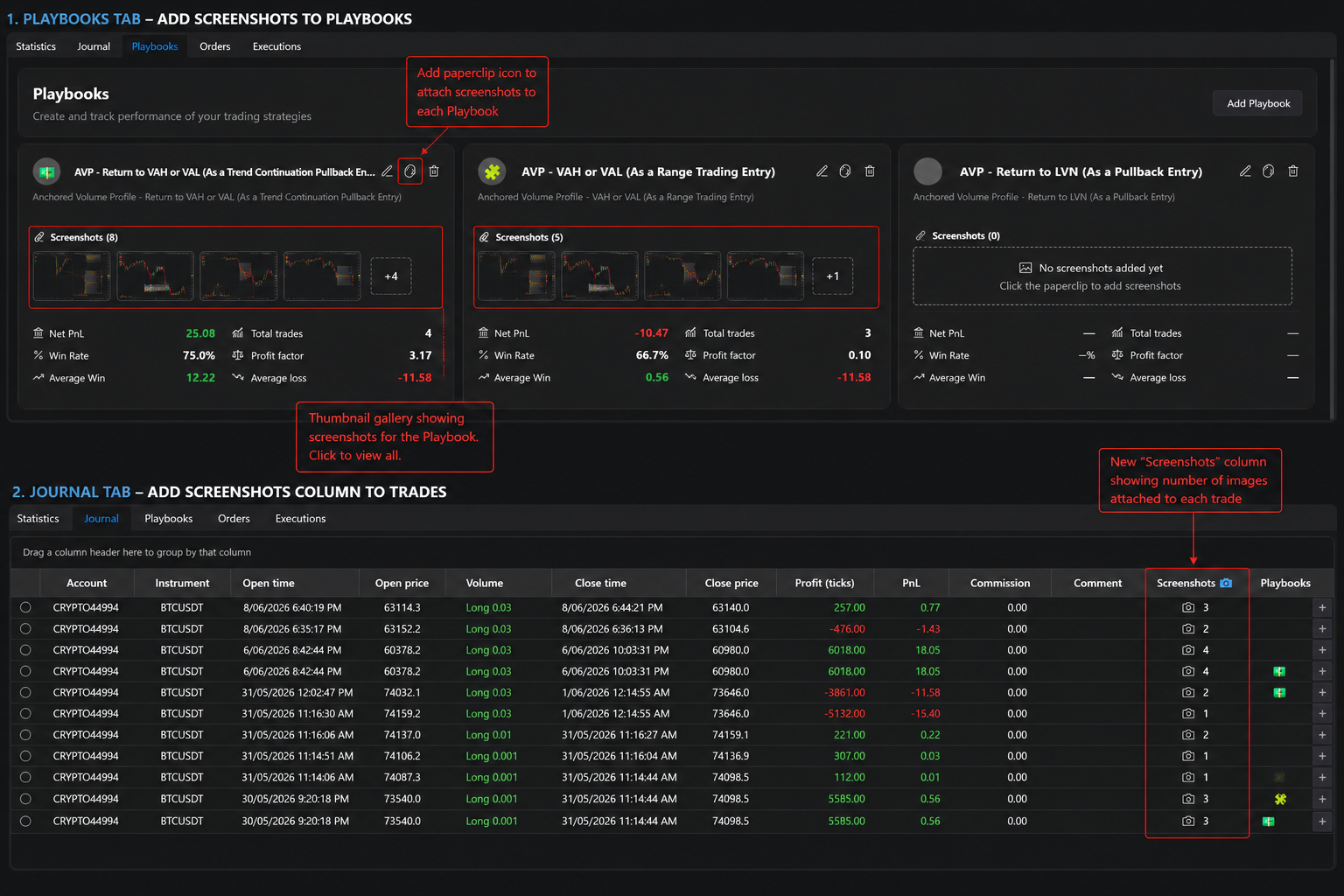Open first screenshot thumbnail of first playbook
Viewport: 1344px width, 896px height.
(x=72, y=276)
